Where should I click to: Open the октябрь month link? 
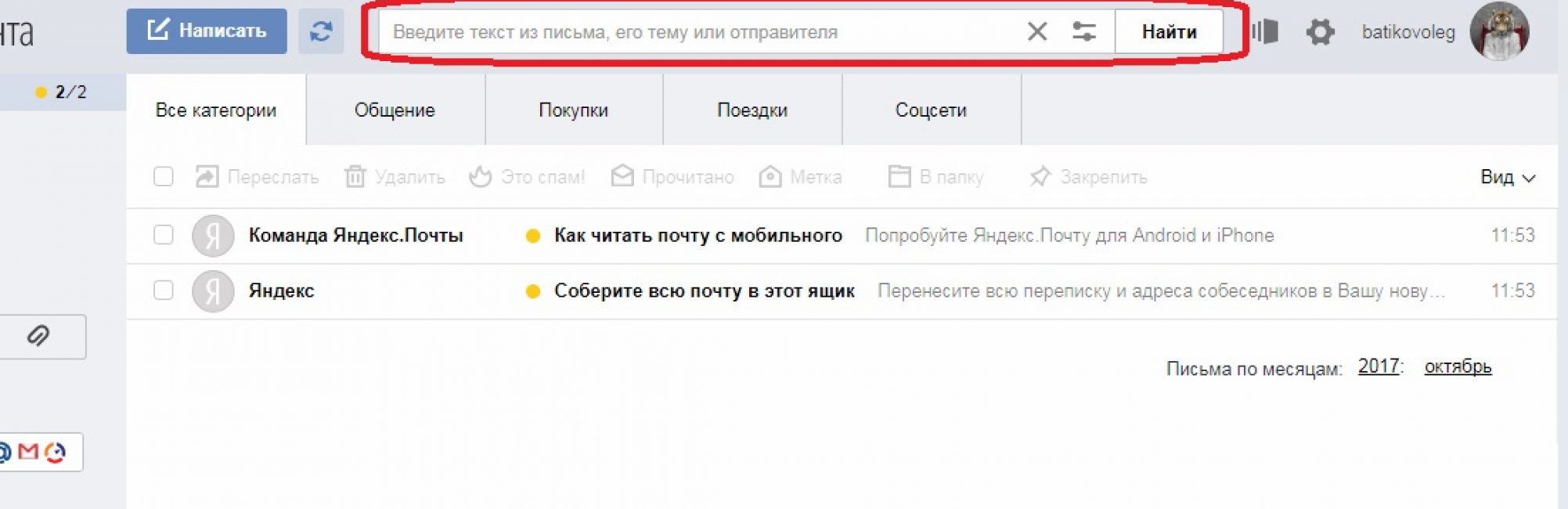coord(1458,366)
